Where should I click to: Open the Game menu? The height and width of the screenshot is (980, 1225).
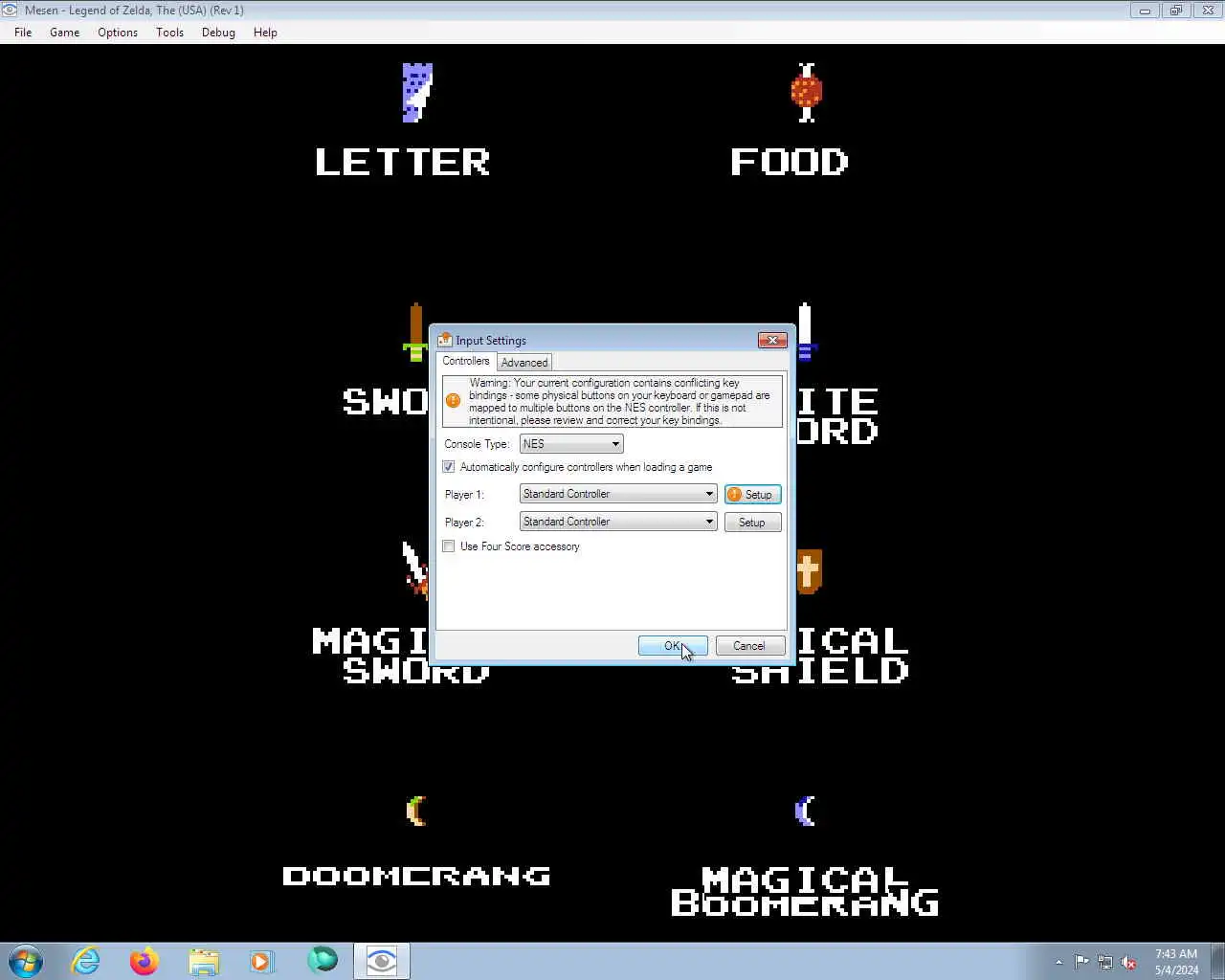(65, 33)
